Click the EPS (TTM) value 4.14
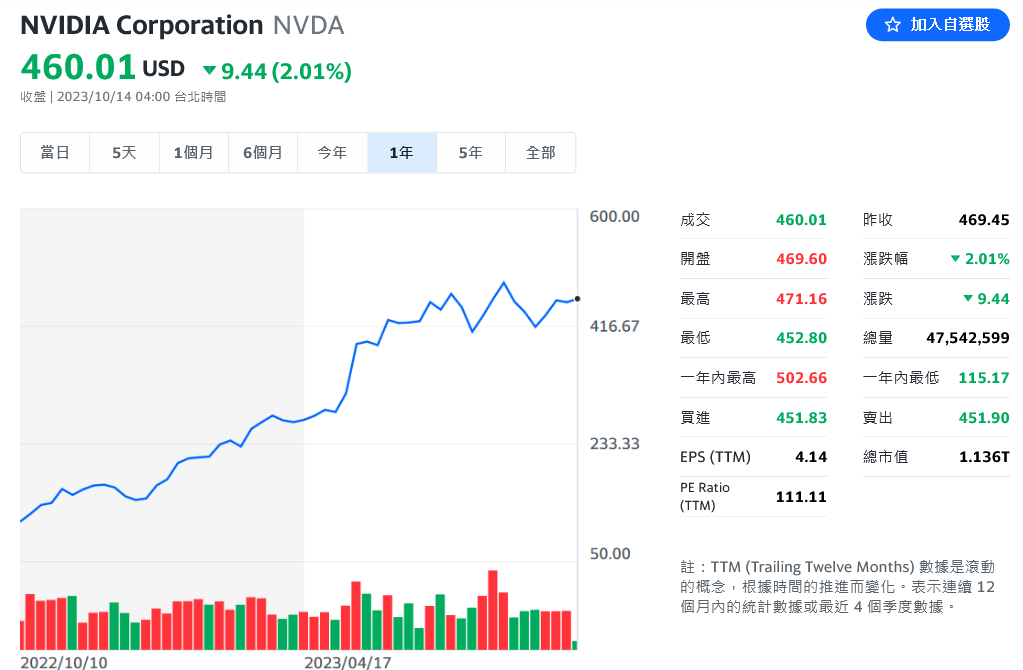 [x=811, y=457]
